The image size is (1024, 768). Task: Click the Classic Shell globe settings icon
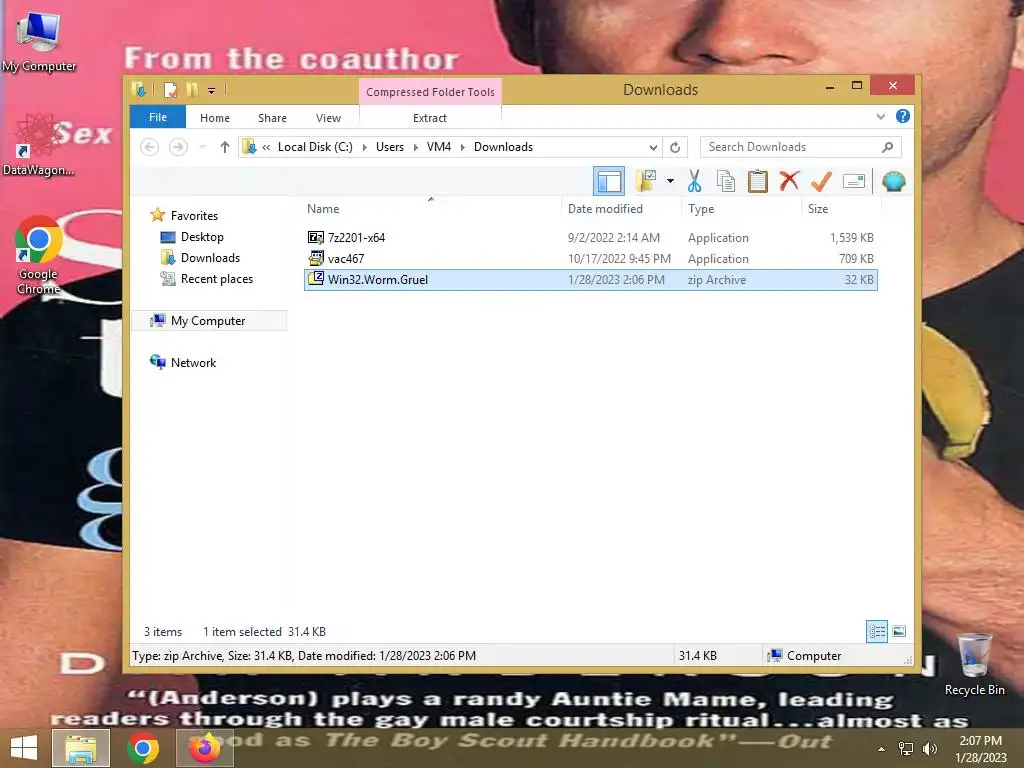[893, 181]
